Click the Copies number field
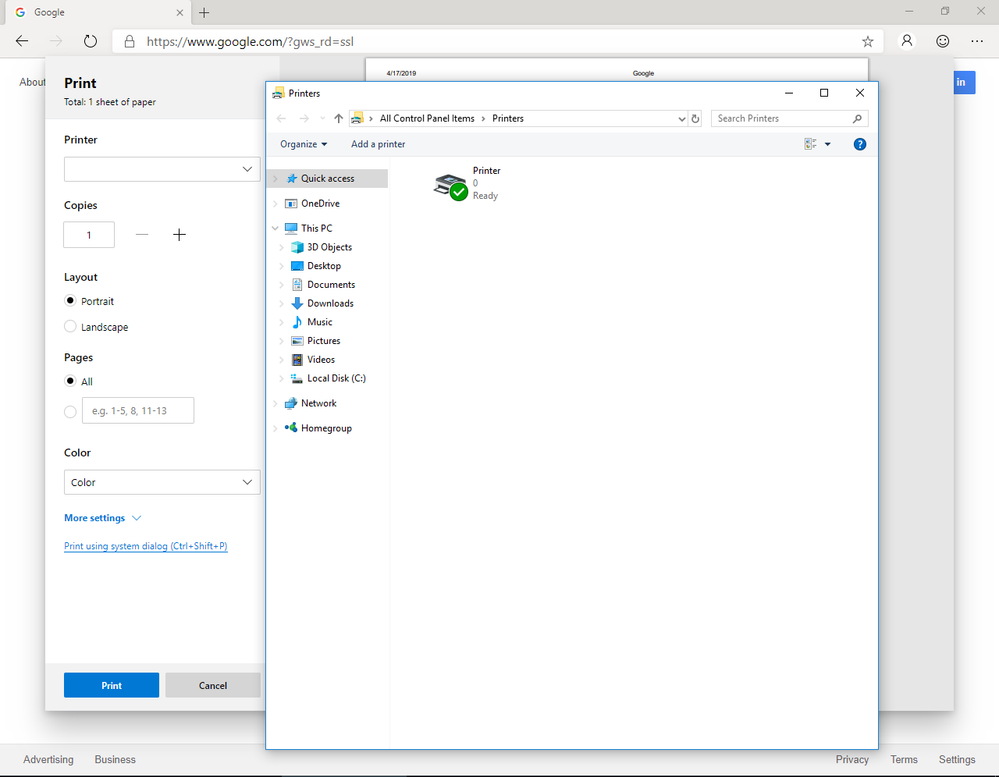The height and width of the screenshot is (777, 999). tap(89, 235)
